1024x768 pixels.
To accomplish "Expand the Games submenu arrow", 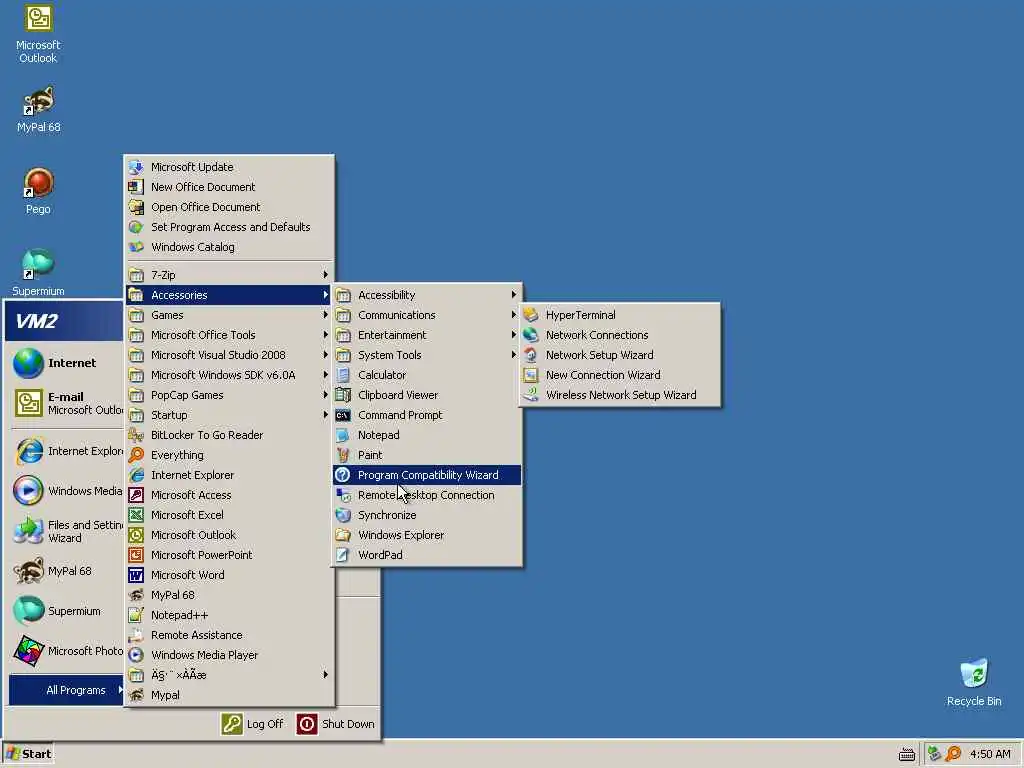I will coord(325,315).
